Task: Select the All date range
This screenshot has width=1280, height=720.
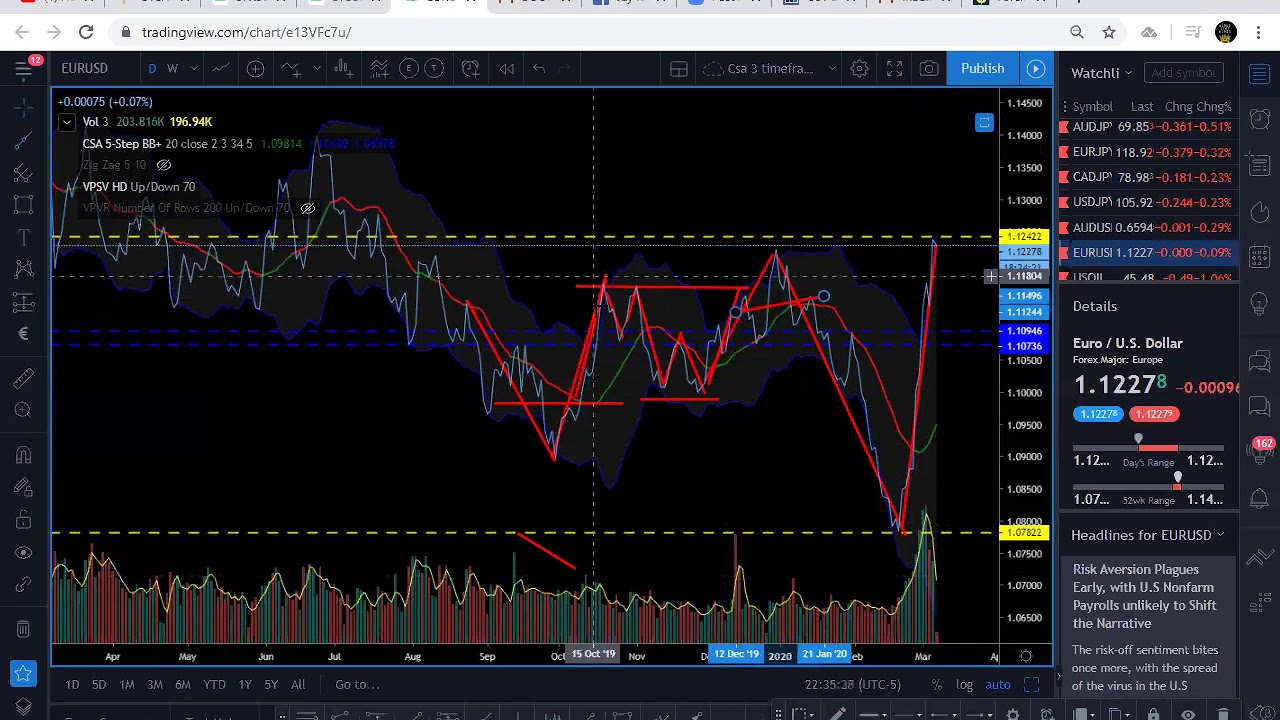Action: pos(298,684)
